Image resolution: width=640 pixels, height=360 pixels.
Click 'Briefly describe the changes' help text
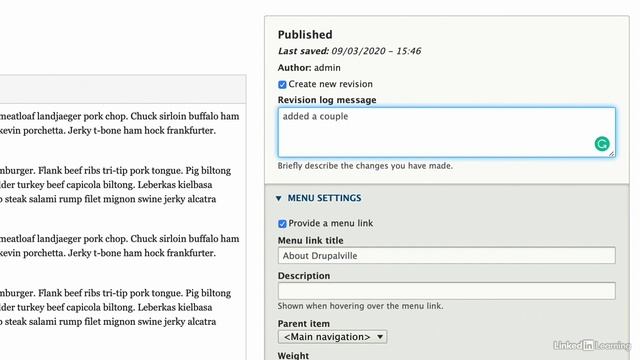coord(365,166)
